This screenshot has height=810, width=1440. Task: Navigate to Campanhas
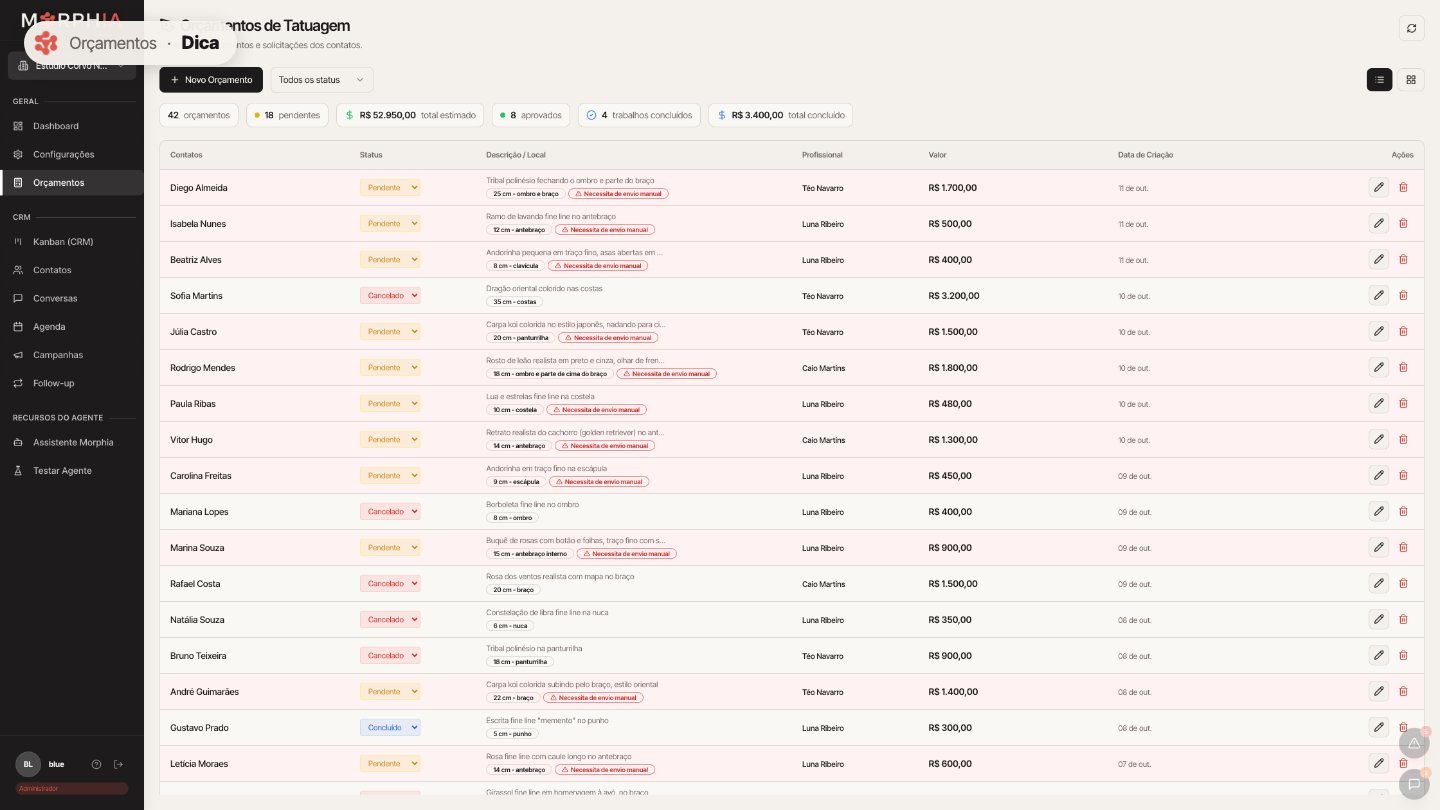(72, 355)
